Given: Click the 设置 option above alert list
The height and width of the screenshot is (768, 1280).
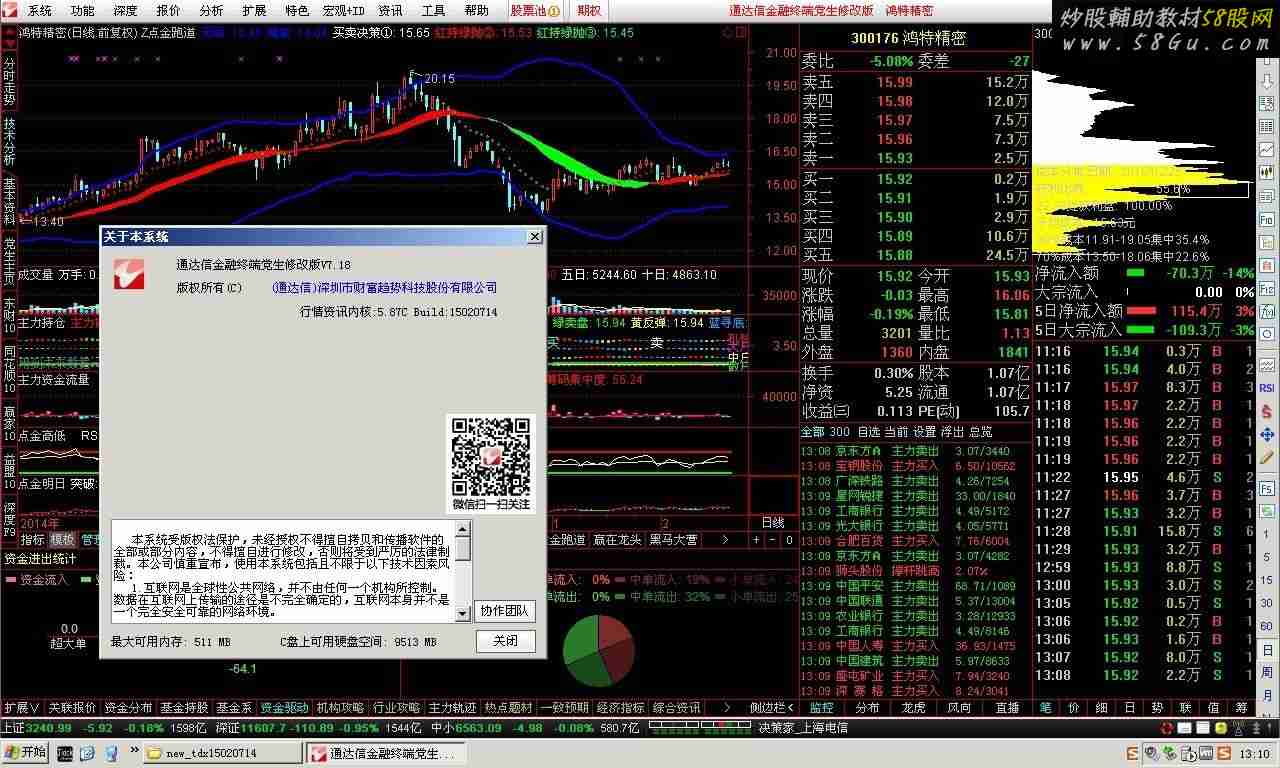Looking at the screenshot, I should 925,432.
